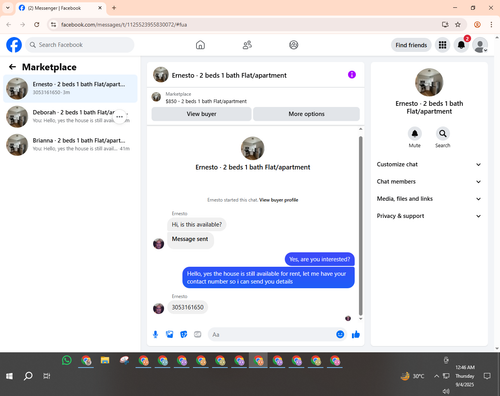
Task: Send a thumbs-up like
Action: pos(356,334)
